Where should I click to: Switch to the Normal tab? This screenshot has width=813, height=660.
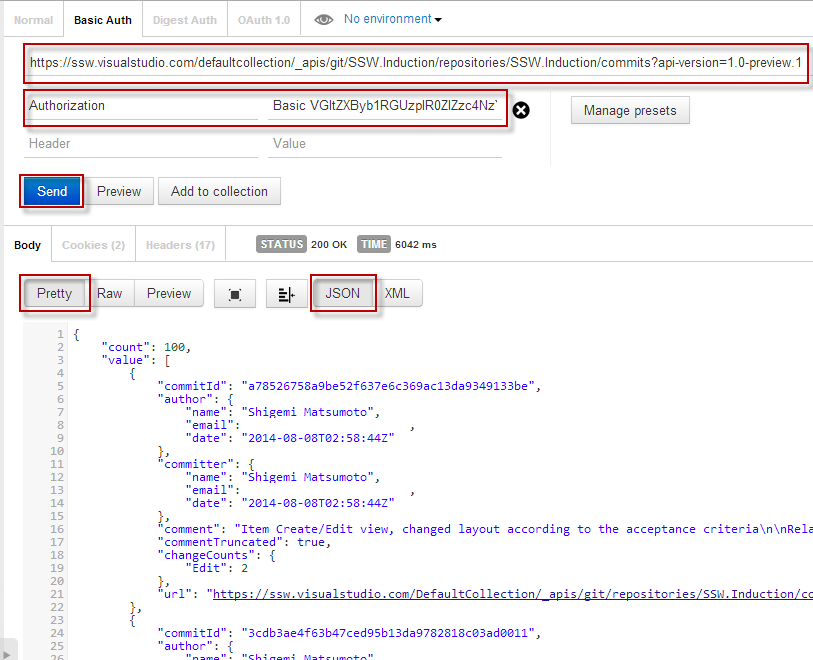point(33,20)
